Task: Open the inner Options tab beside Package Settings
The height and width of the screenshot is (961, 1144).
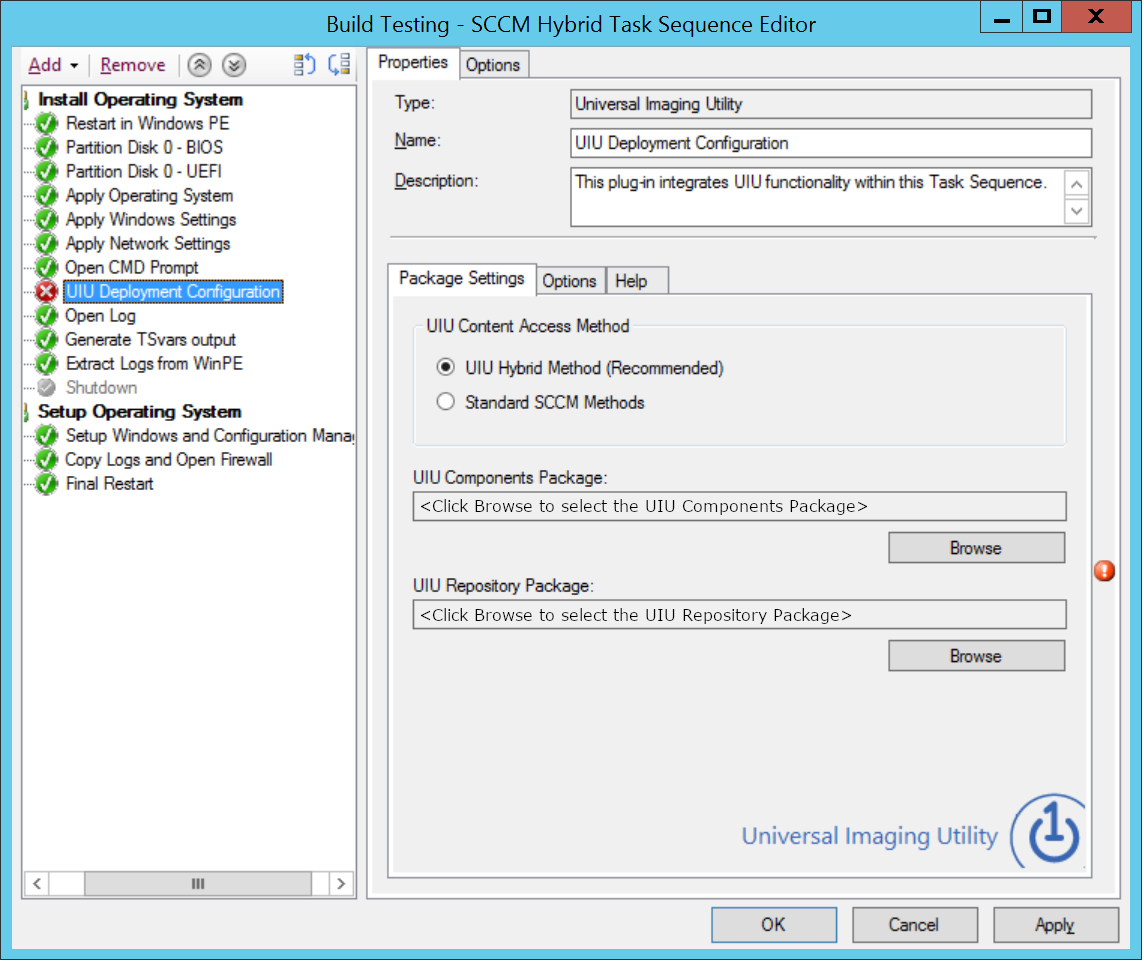Action: 569,281
